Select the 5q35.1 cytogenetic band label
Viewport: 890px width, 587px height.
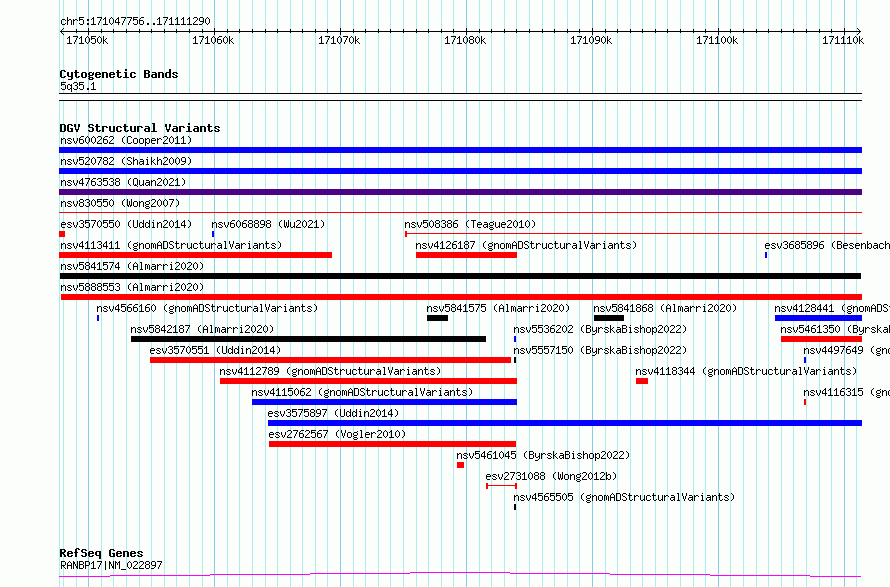[x=78, y=86]
